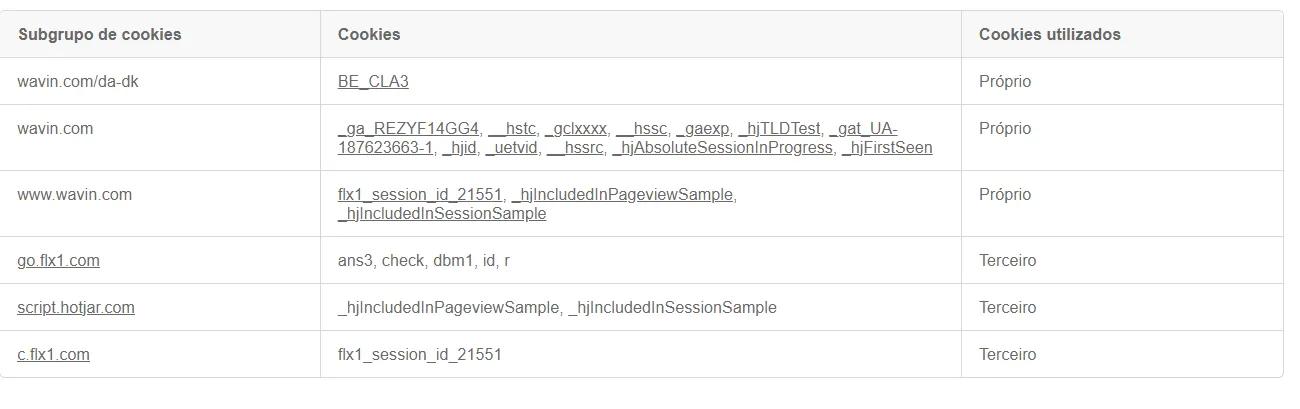This screenshot has width=1300, height=409.
Task: Open the BE_CLA3 cookie link
Action: [373, 82]
